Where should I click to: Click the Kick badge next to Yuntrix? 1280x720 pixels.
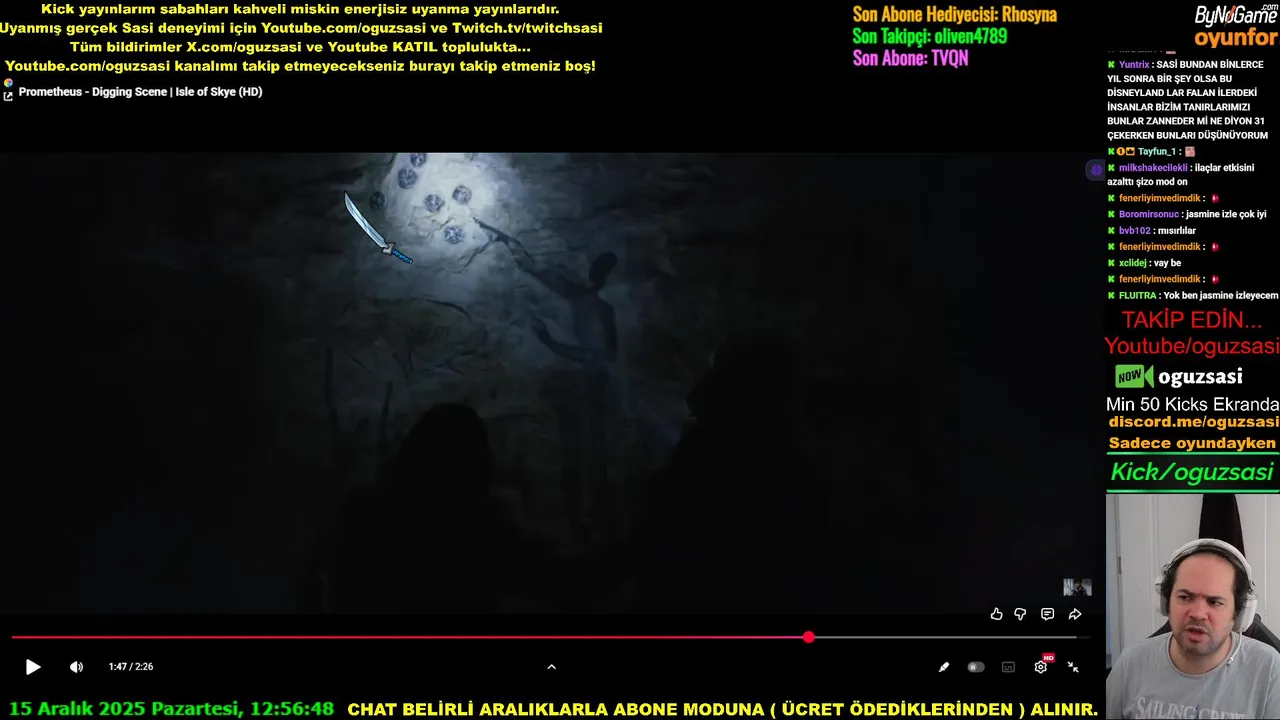[x=1111, y=65]
